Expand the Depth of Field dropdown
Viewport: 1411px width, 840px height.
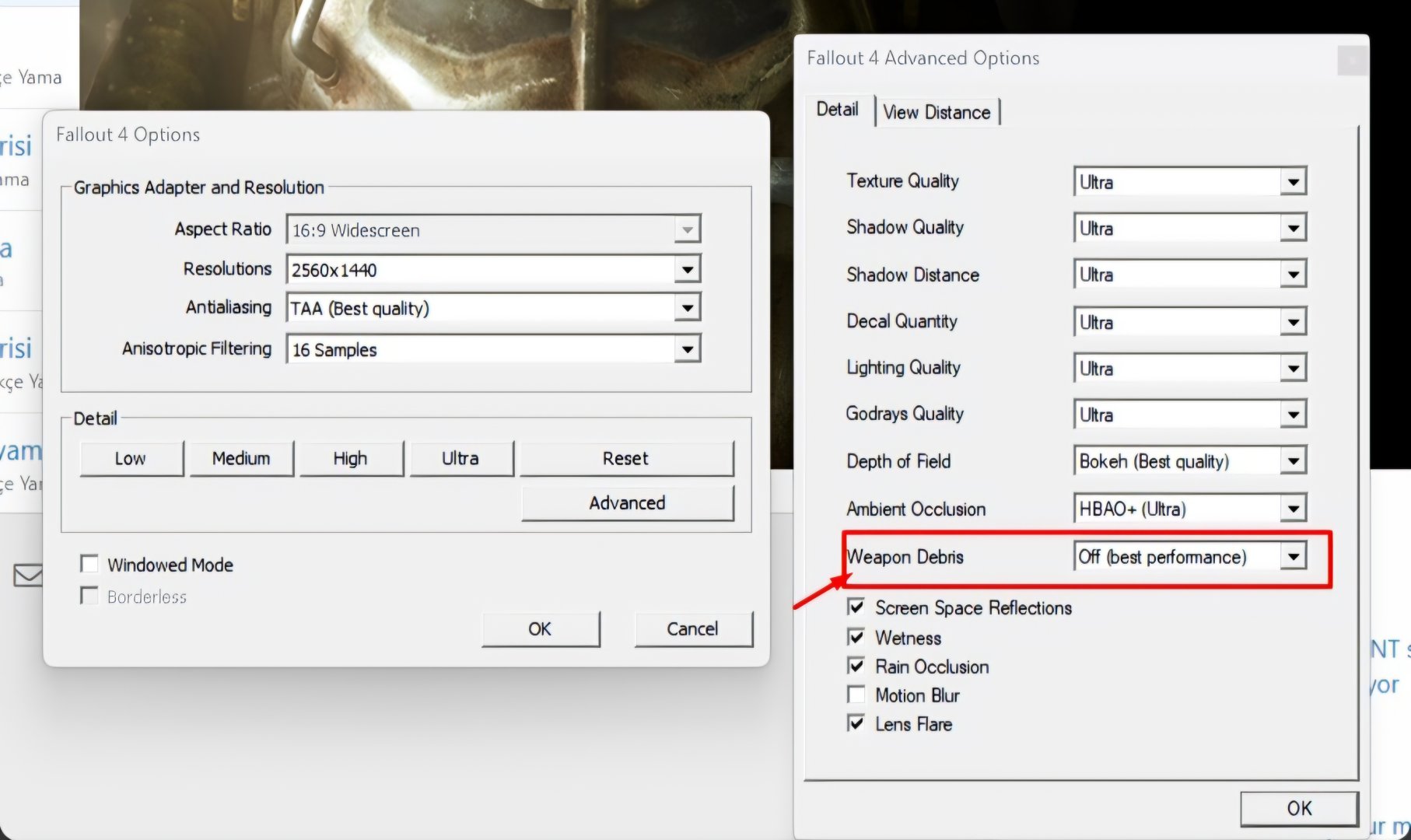coord(1189,461)
